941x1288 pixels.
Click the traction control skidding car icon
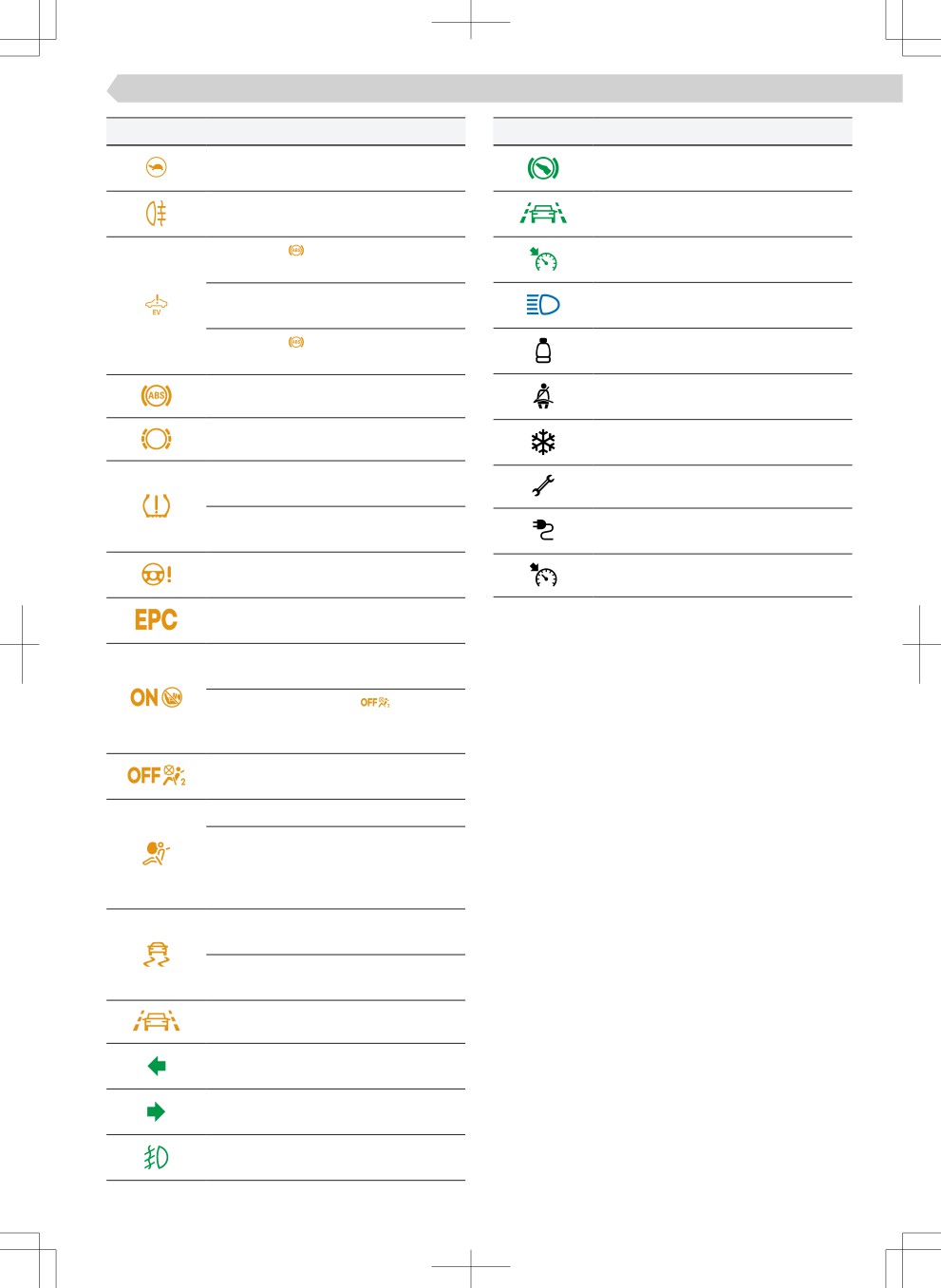click(x=157, y=954)
